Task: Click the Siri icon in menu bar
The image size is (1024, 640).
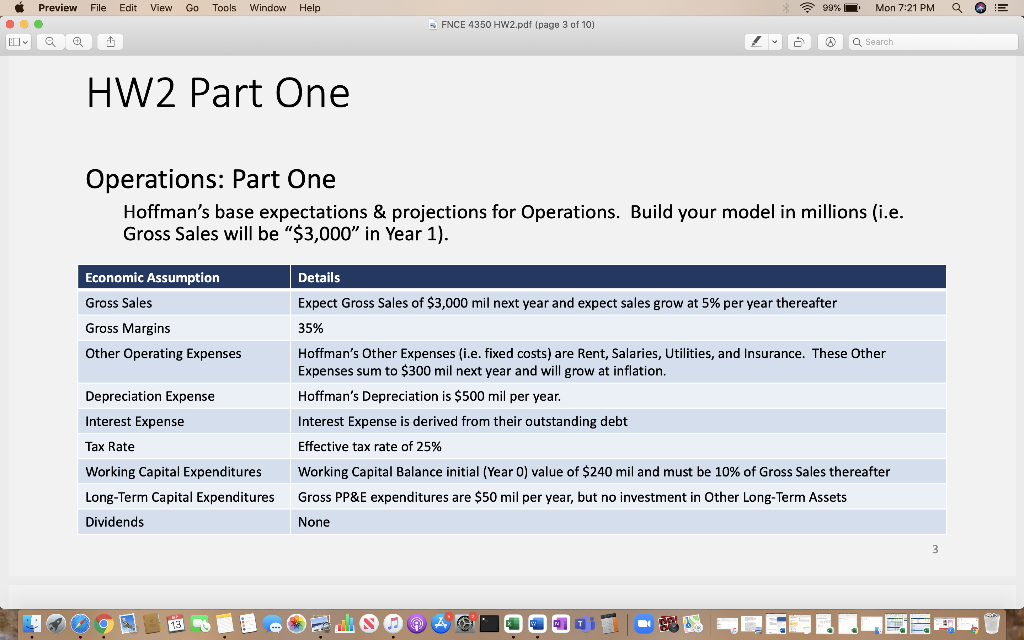Action: pyautogui.click(x=980, y=8)
